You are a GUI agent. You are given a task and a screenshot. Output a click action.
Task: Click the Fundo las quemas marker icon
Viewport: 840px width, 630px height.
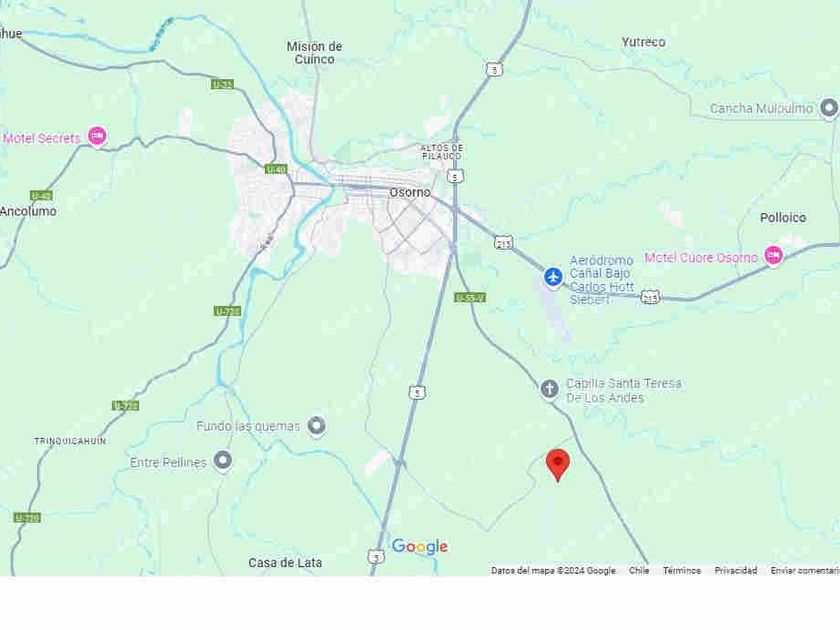coord(317,426)
